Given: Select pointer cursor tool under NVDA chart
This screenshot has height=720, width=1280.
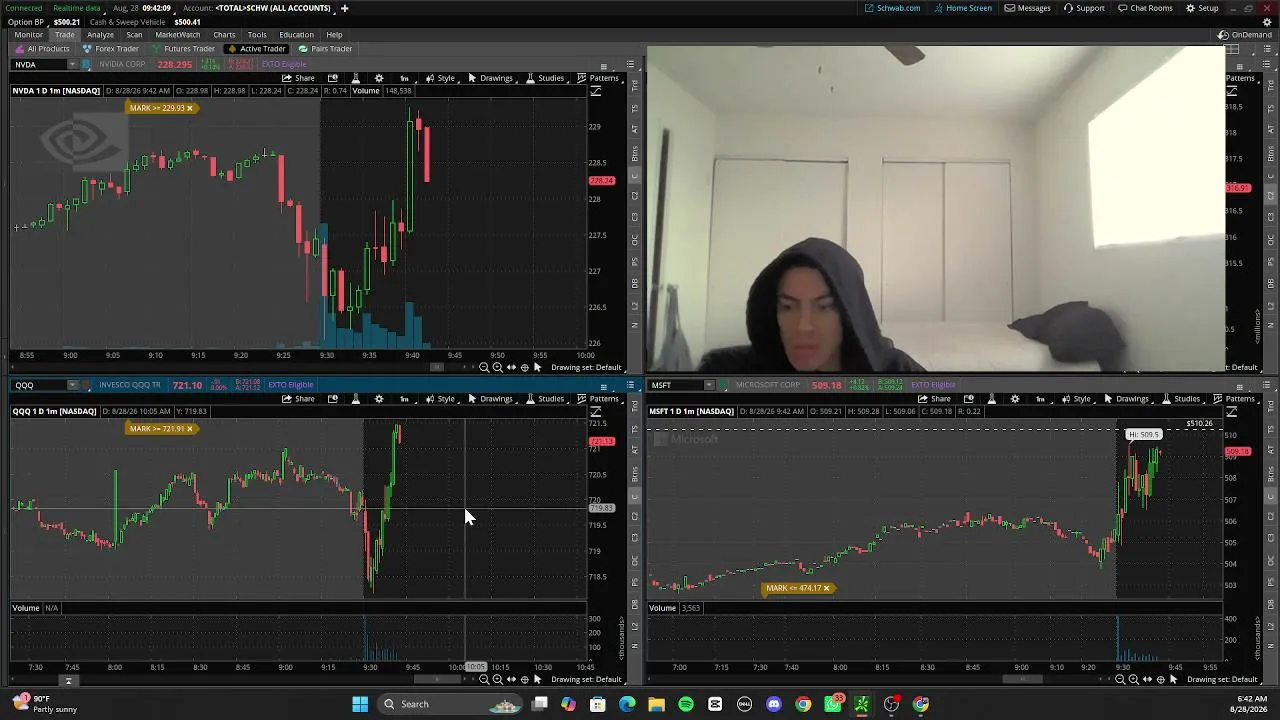Looking at the screenshot, I should [538, 367].
